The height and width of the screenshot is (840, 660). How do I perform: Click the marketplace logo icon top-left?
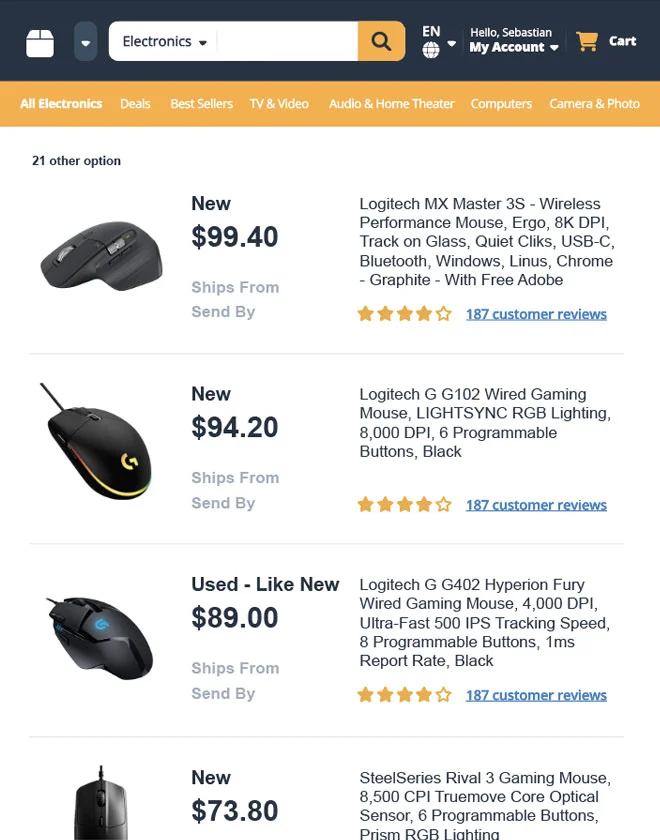tap(39, 41)
